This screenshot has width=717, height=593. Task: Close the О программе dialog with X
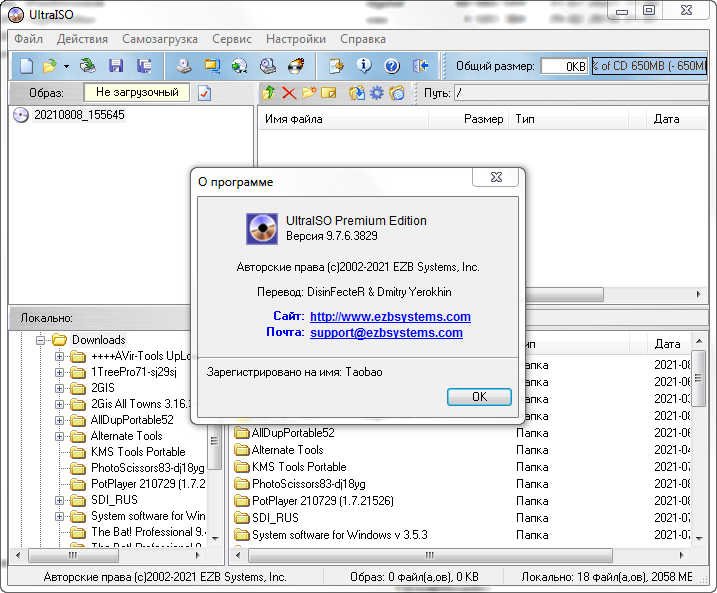pos(496,177)
